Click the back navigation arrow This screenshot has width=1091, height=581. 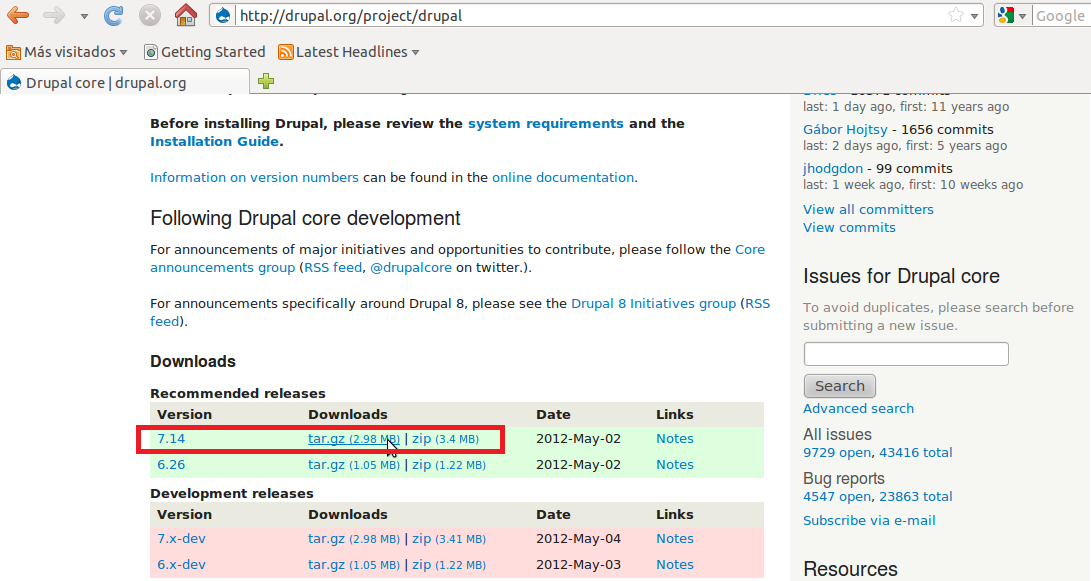18,15
